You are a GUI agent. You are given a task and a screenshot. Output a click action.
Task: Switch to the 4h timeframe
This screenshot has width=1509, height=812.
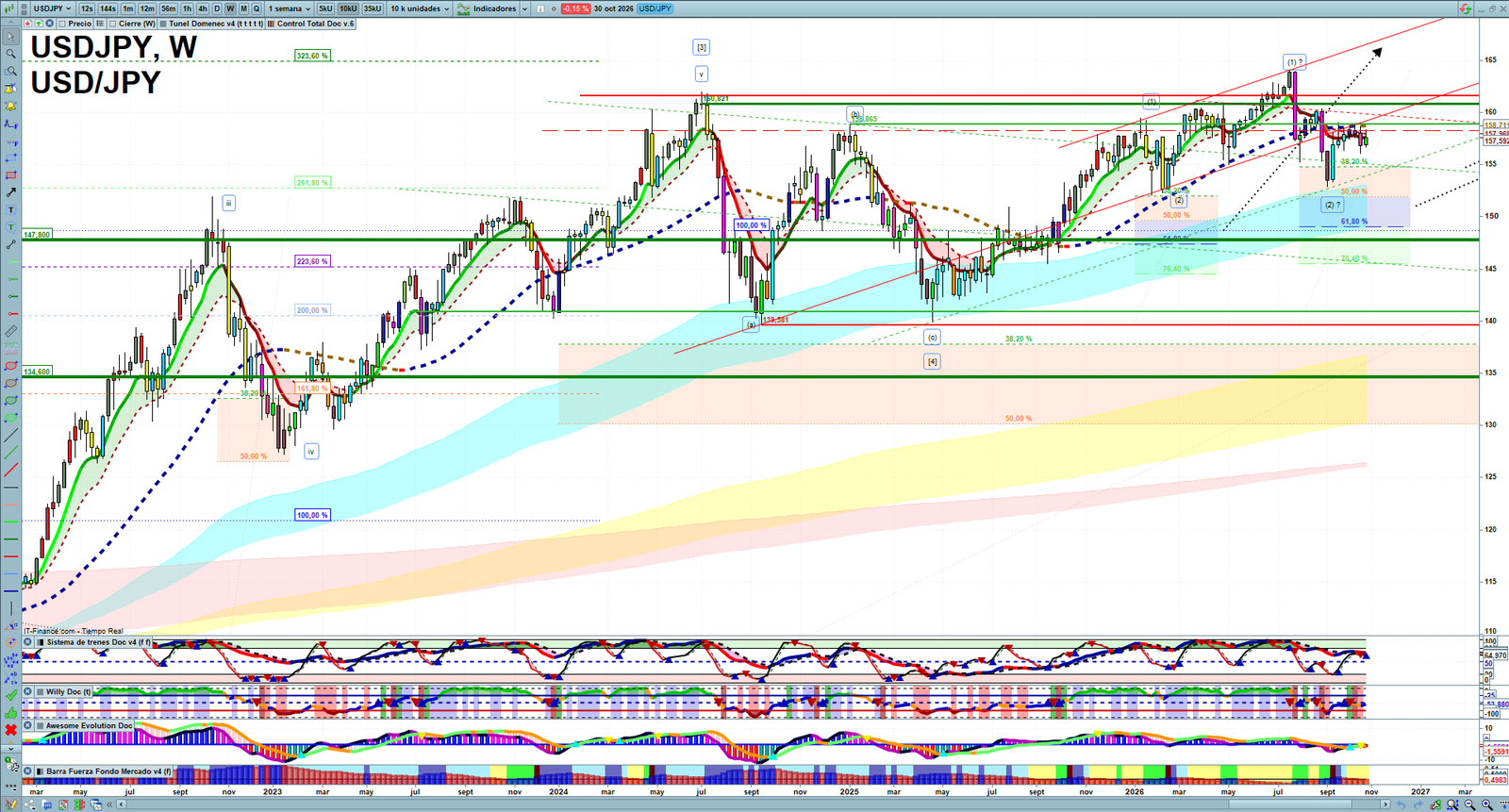pos(202,8)
